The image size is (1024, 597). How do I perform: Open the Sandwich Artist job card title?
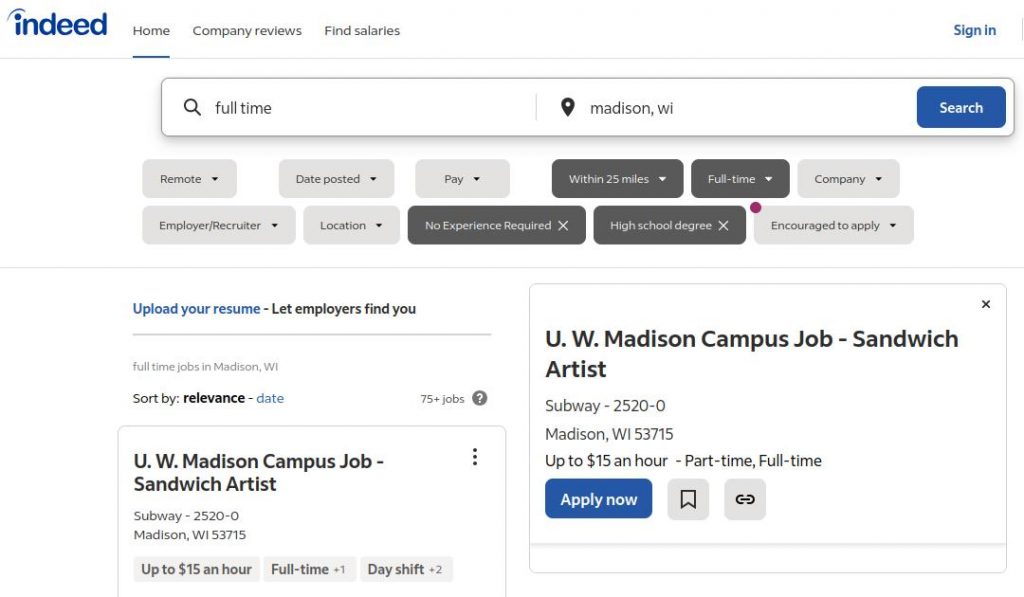[259, 472]
